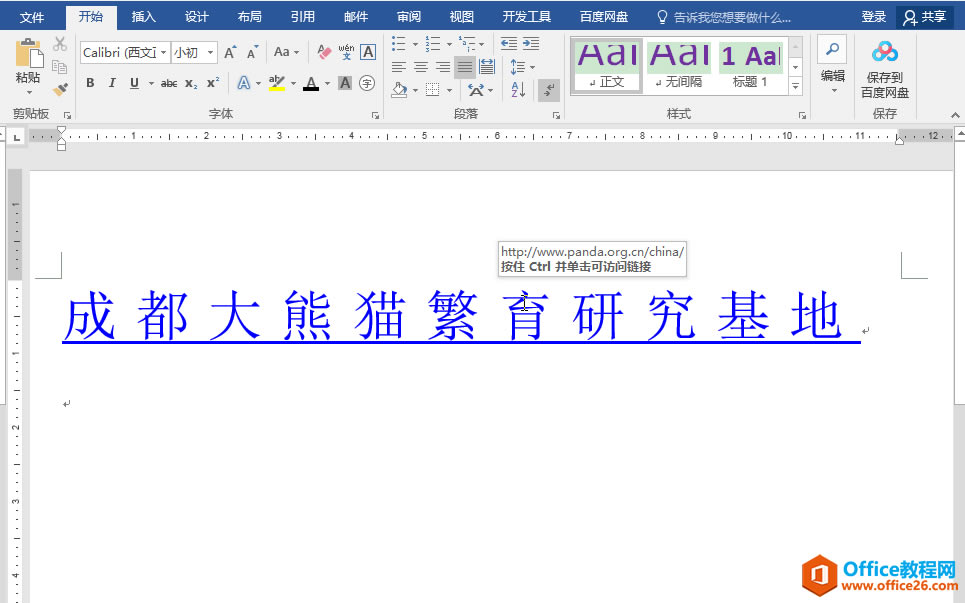Open the lightbulb tell-me search box
The height and width of the screenshot is (603, 965).
point(724,17)
